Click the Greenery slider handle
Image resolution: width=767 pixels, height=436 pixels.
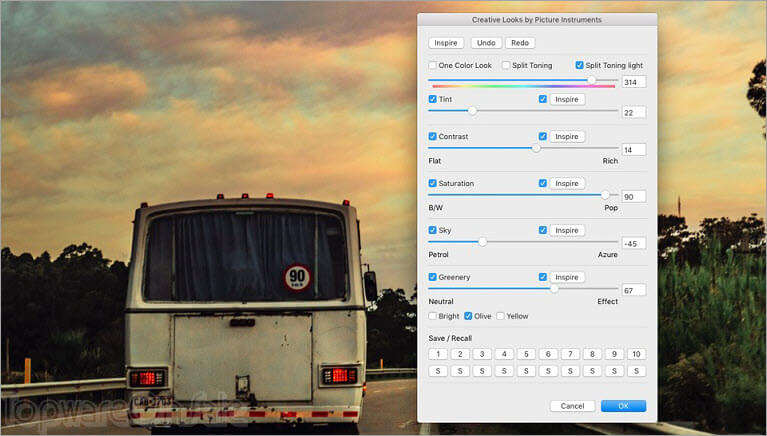554,289
